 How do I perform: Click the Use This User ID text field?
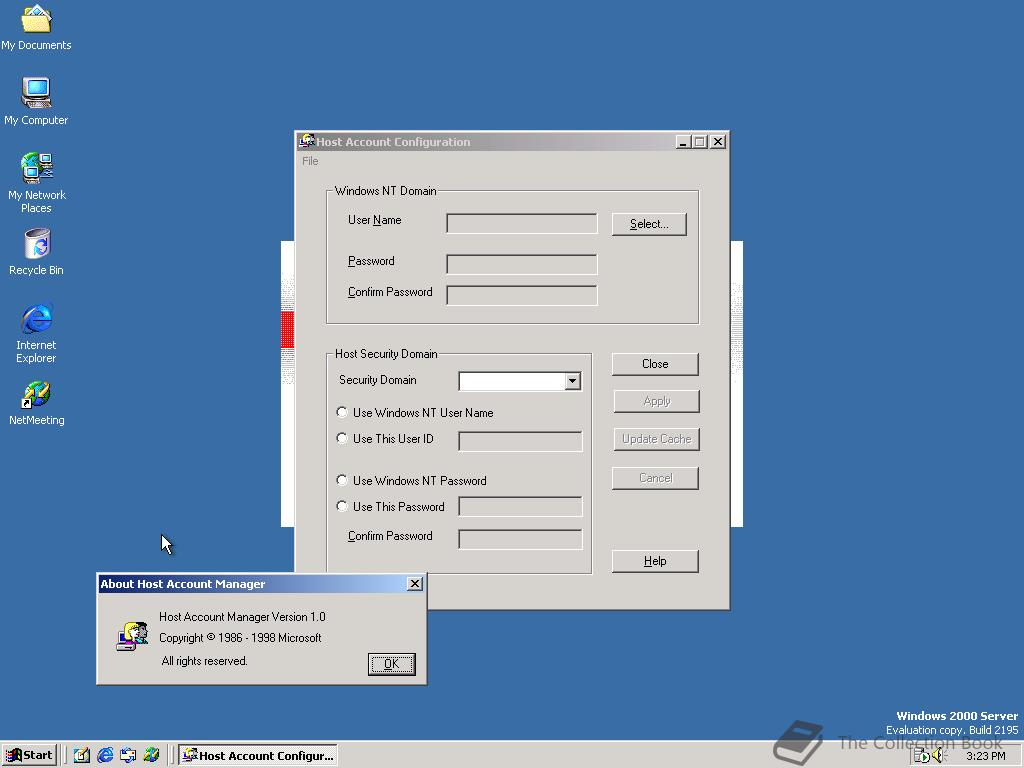(520, 441)
